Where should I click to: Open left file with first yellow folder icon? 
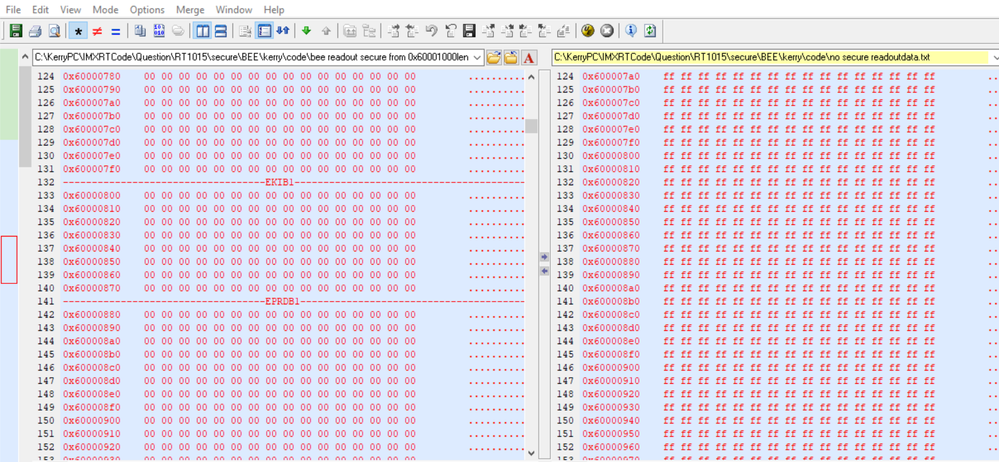[493, 58]
